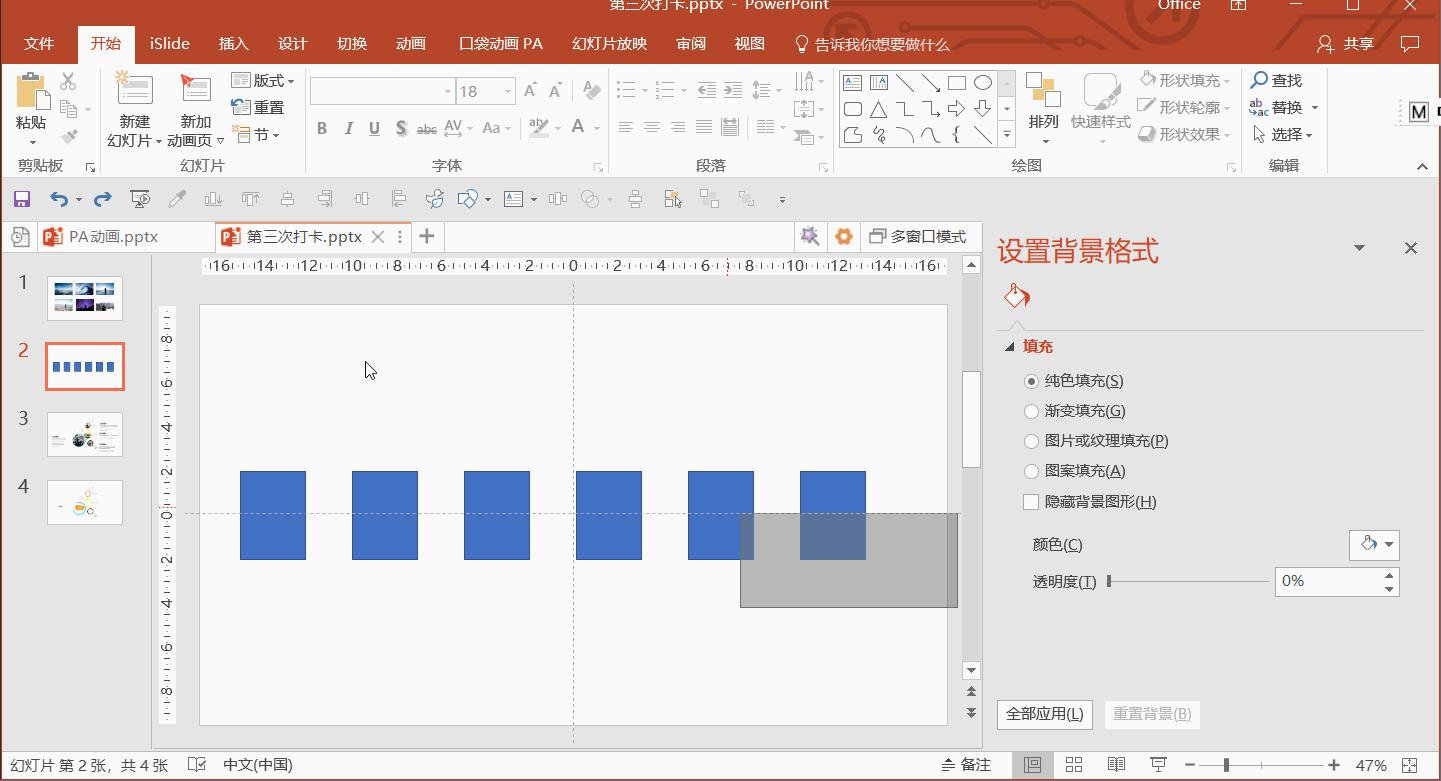
Task: Expand the background color picker dropdown
Action: [x=1374, y=545]
